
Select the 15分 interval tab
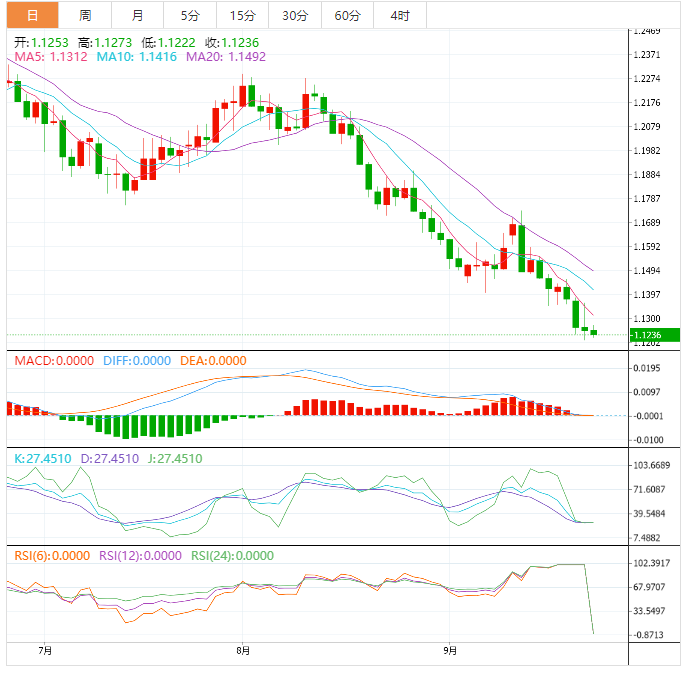(x=242, y=15)
